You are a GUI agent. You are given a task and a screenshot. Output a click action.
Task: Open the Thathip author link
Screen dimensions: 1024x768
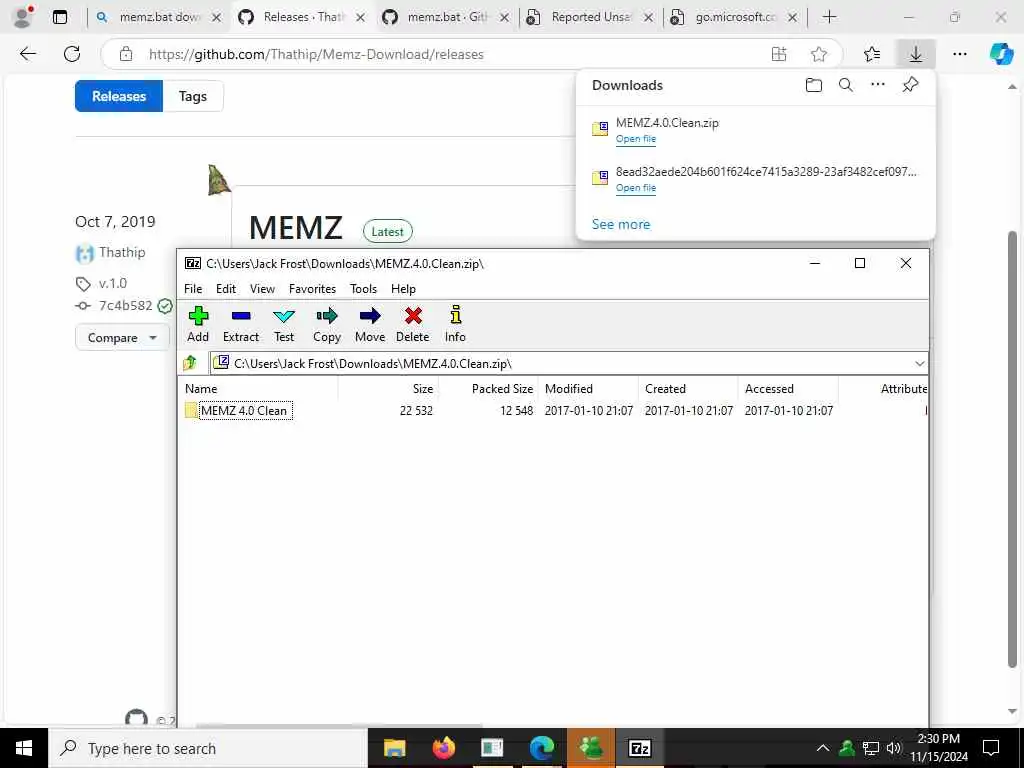(x=121, y=252)
